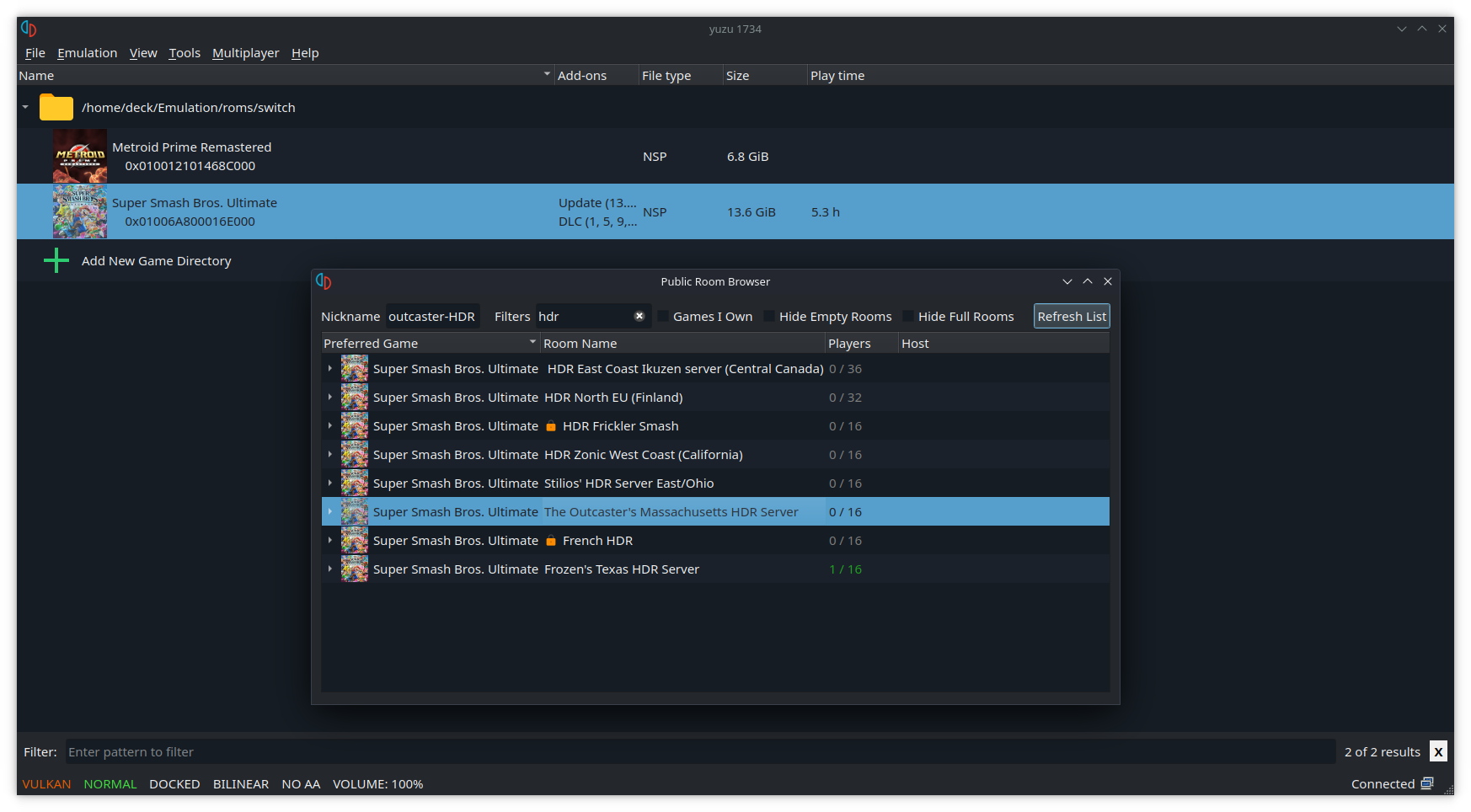1471x812 pixels.
Task: Select Super Smash Bros. Ultimate cover in game list
Action: 80,211
